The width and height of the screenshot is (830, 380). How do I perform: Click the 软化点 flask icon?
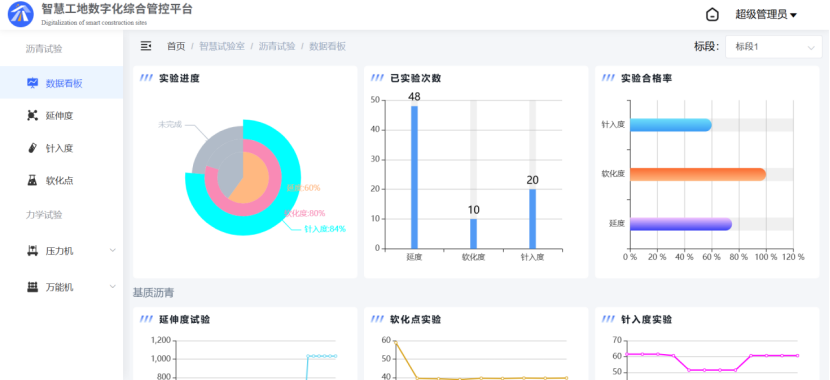pos(32,180)
